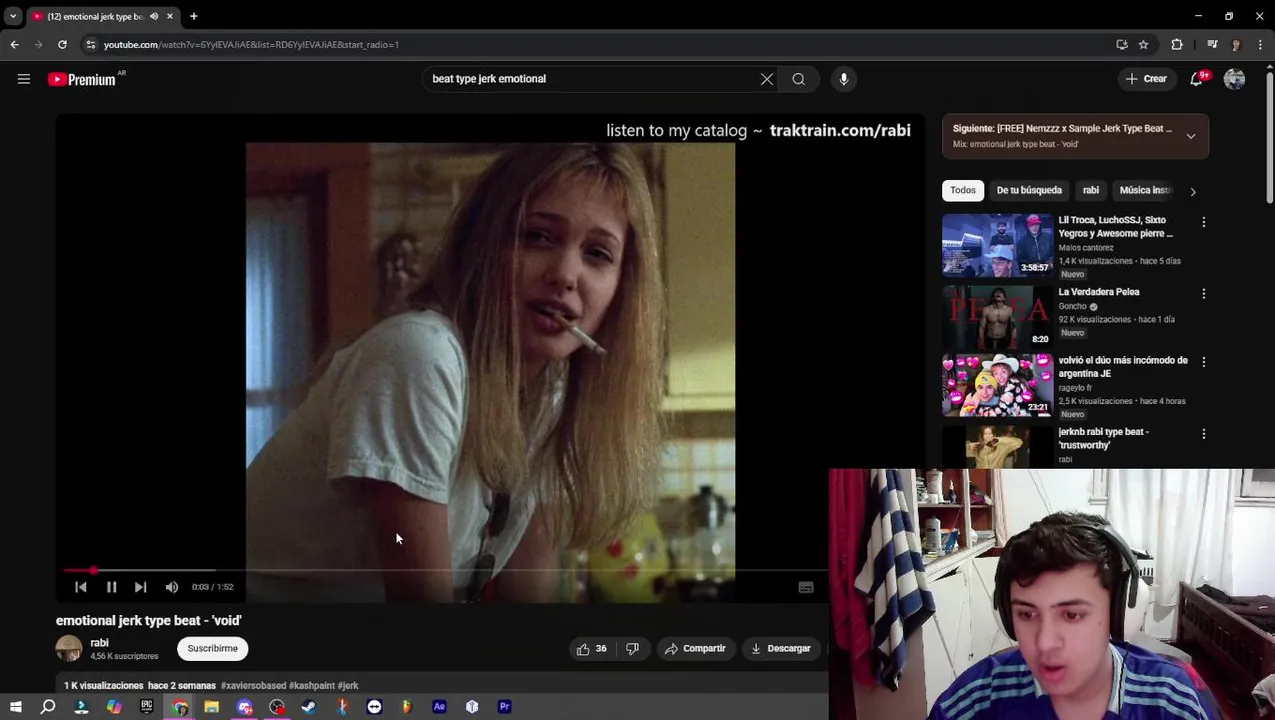
Task: Expand the Siguiente mix playlist chevron
Action: click(1191, 136)
